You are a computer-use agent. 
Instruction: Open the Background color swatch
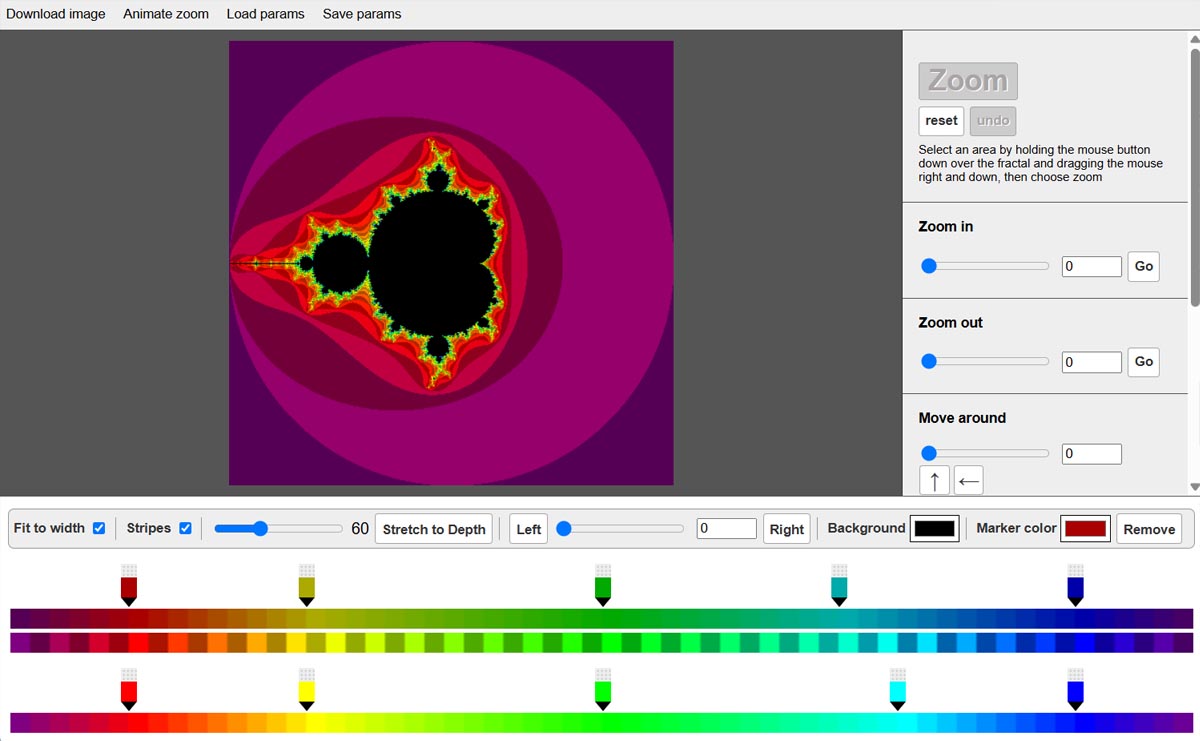(x=934, y=528)
